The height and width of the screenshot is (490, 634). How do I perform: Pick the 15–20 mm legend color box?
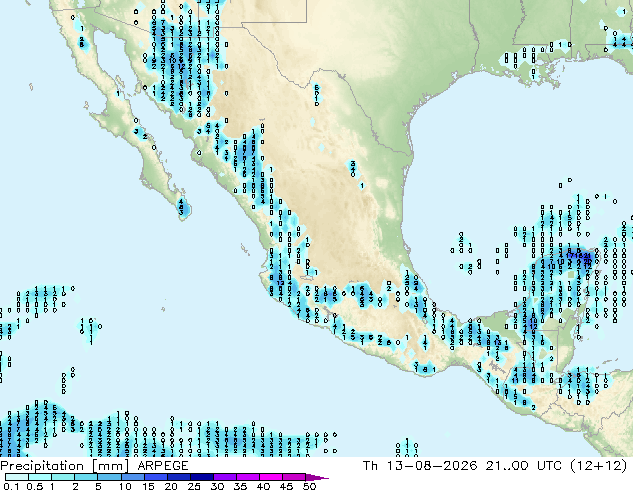click(155, 477)
